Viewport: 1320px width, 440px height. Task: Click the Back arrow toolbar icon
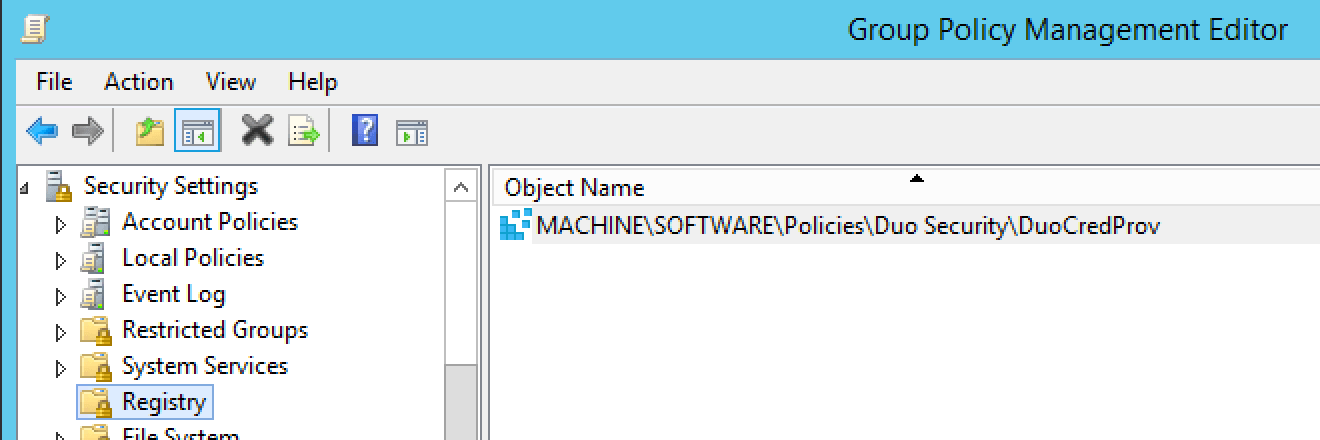(x=41, y=130)
